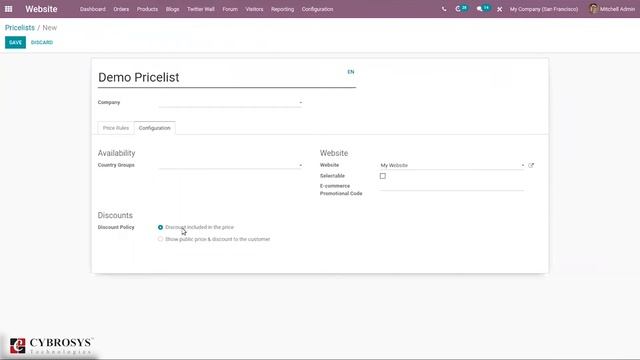Click the Discount Policy label
Screen dimensions: 640x360
pyautogui.click(x=116, y=227)
